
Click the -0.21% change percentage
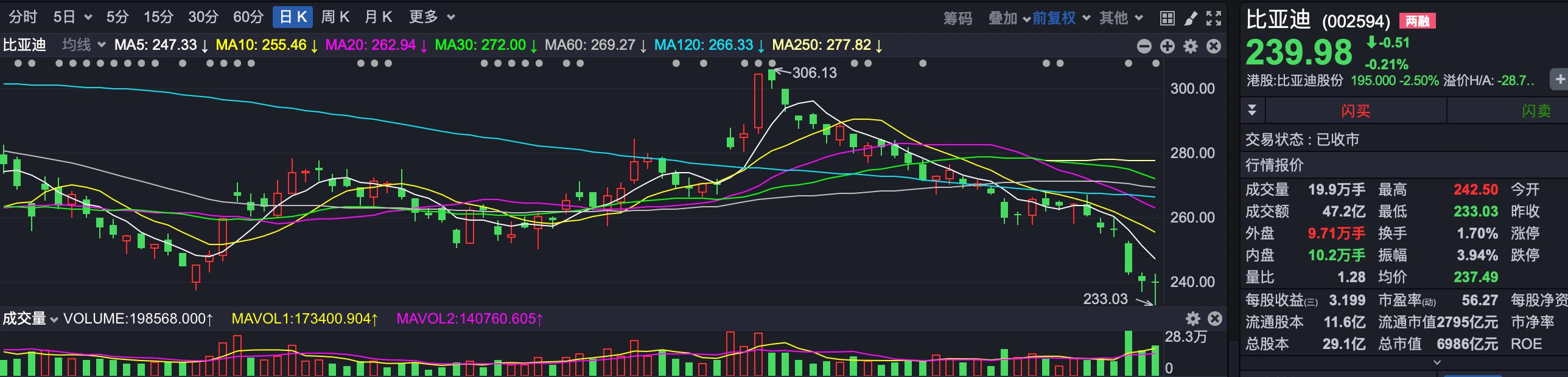pos(1387,64)
